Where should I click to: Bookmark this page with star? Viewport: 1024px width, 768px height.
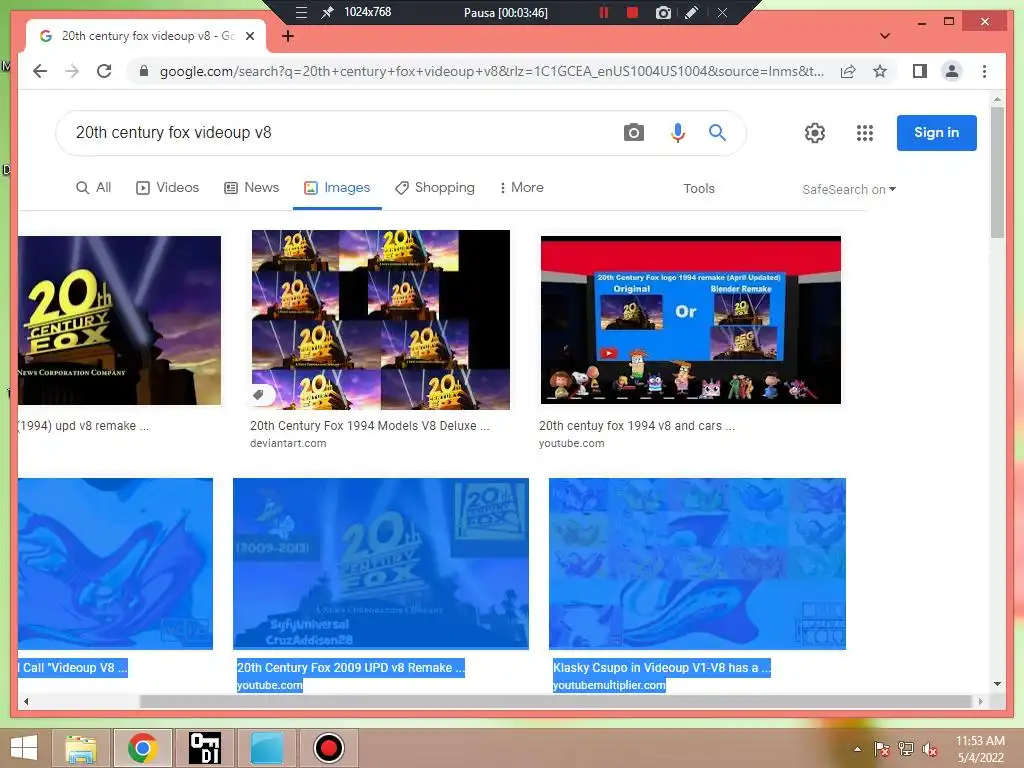click(880, 71)
